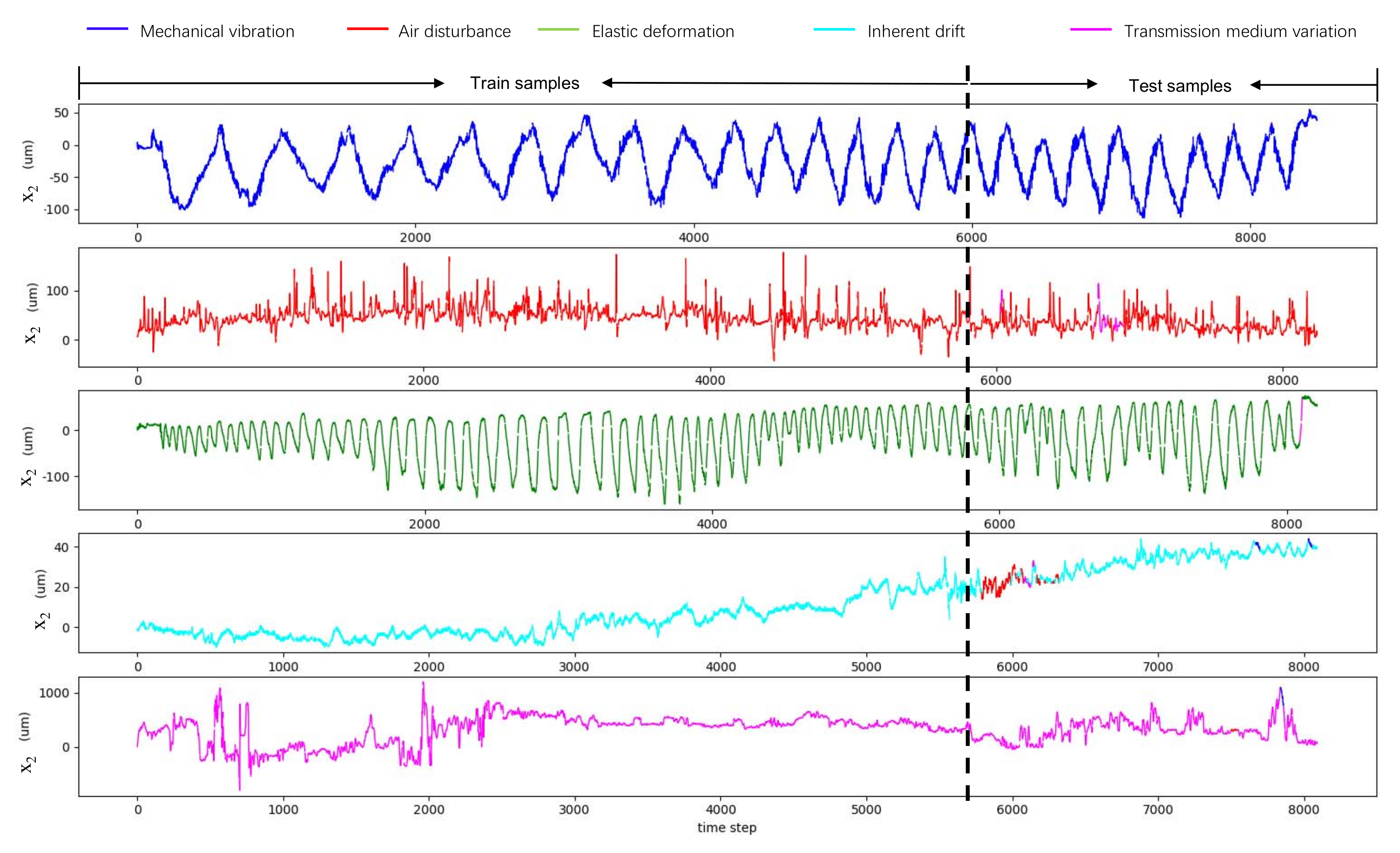Click the Inherent drift legend text
The height and width of the screenshot is (853, 1400).
[915, 31]
